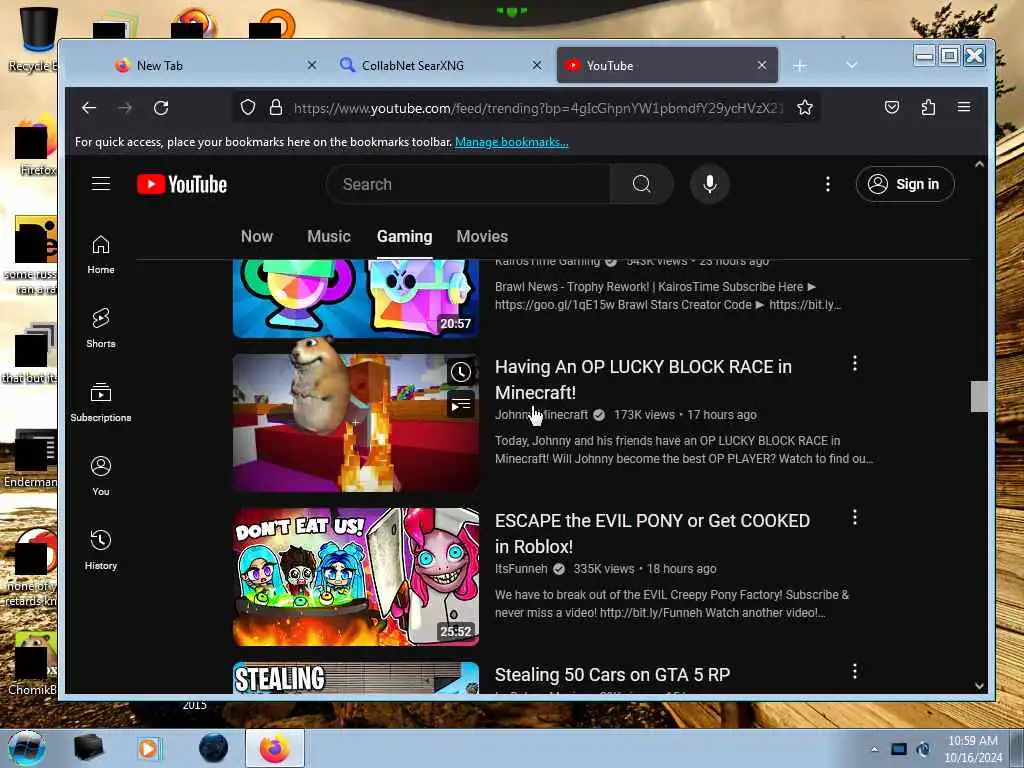The width and height of the screenshot is (1024, 768).
Task: Click Firefox icon in taskbar
Action: pyautogui.click(x=275, y=748)
